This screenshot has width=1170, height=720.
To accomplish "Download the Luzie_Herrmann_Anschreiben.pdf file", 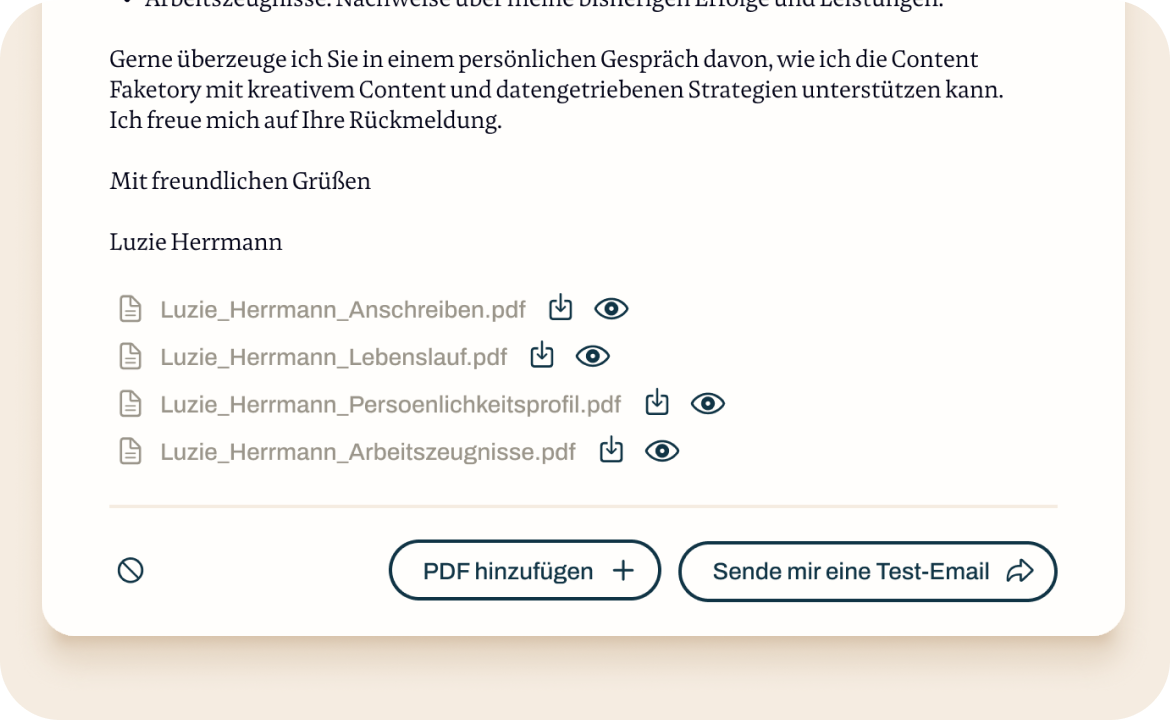I will tap(560, 308).
